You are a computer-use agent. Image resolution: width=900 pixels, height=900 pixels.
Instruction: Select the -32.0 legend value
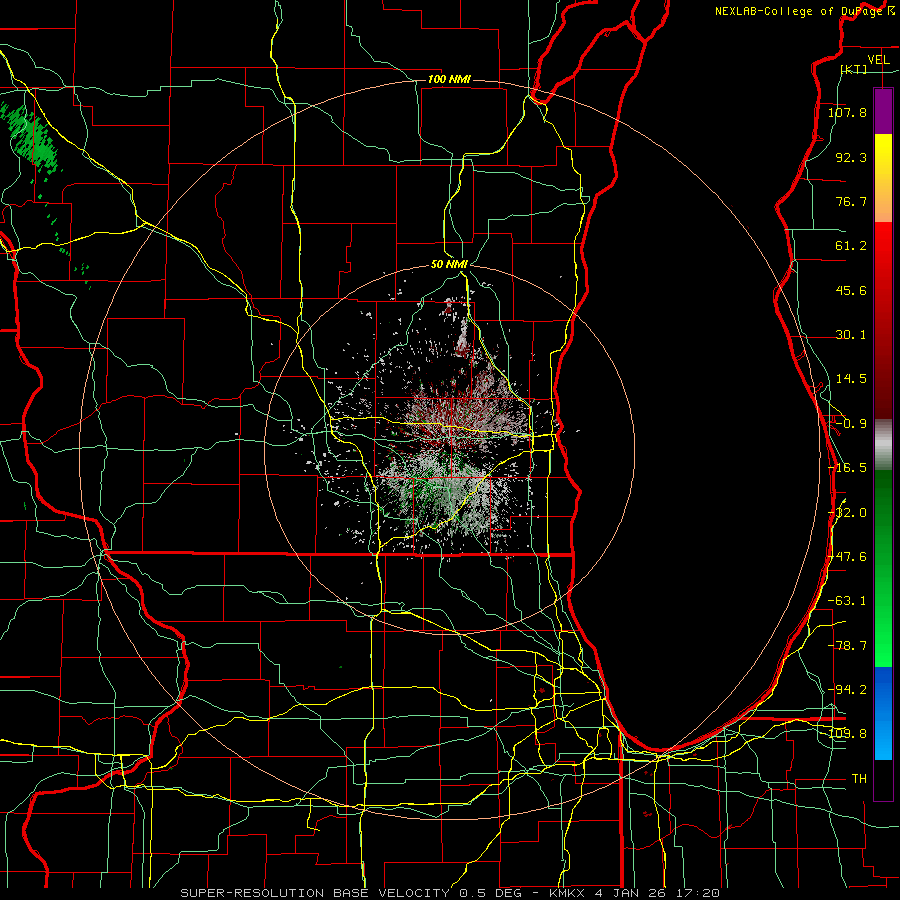pyautogui.click(x=847, y=512)
